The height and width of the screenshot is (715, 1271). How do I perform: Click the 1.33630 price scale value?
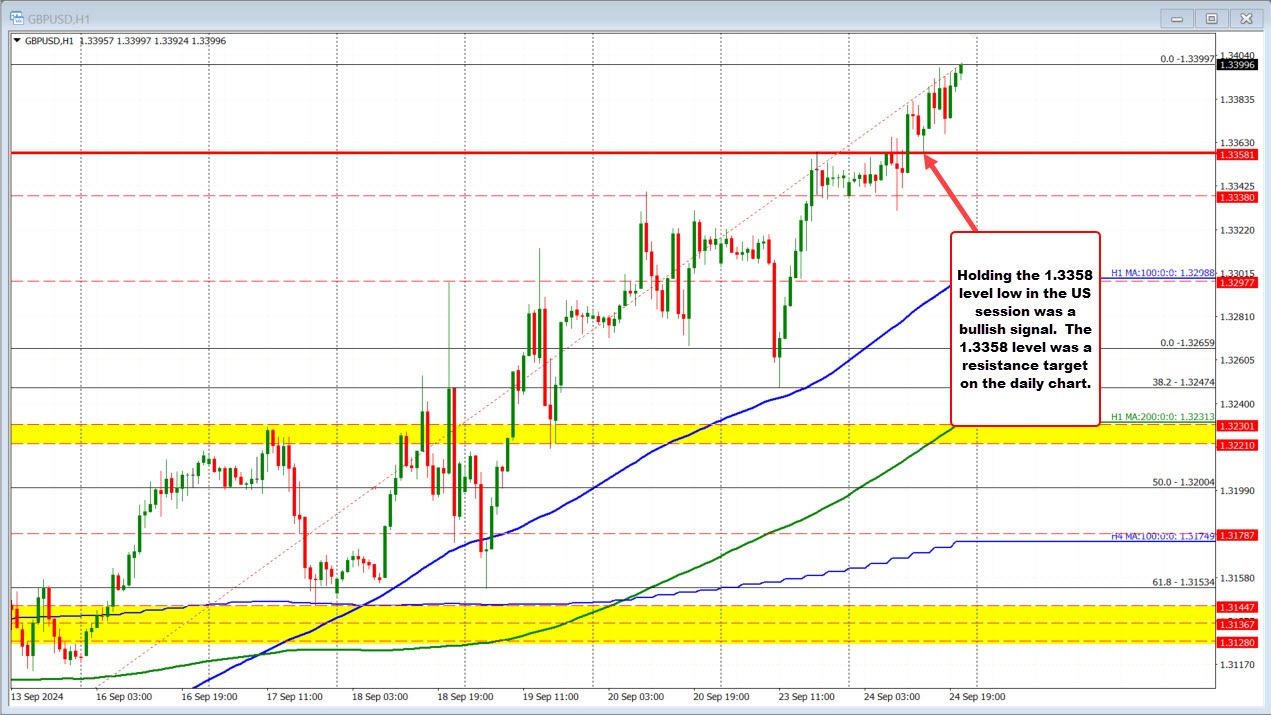(x=1237, y=142)
